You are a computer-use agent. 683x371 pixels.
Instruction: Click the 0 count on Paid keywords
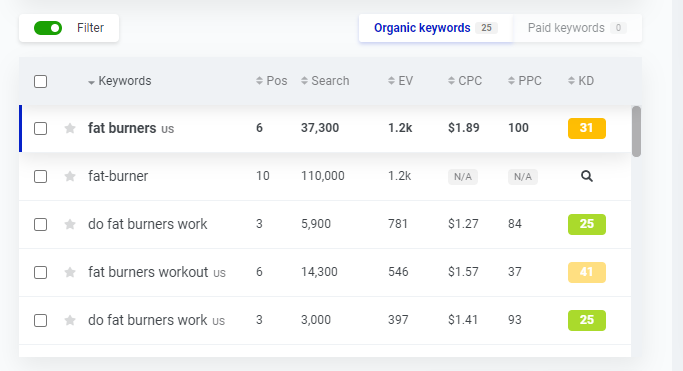click(x=618, y=28)
